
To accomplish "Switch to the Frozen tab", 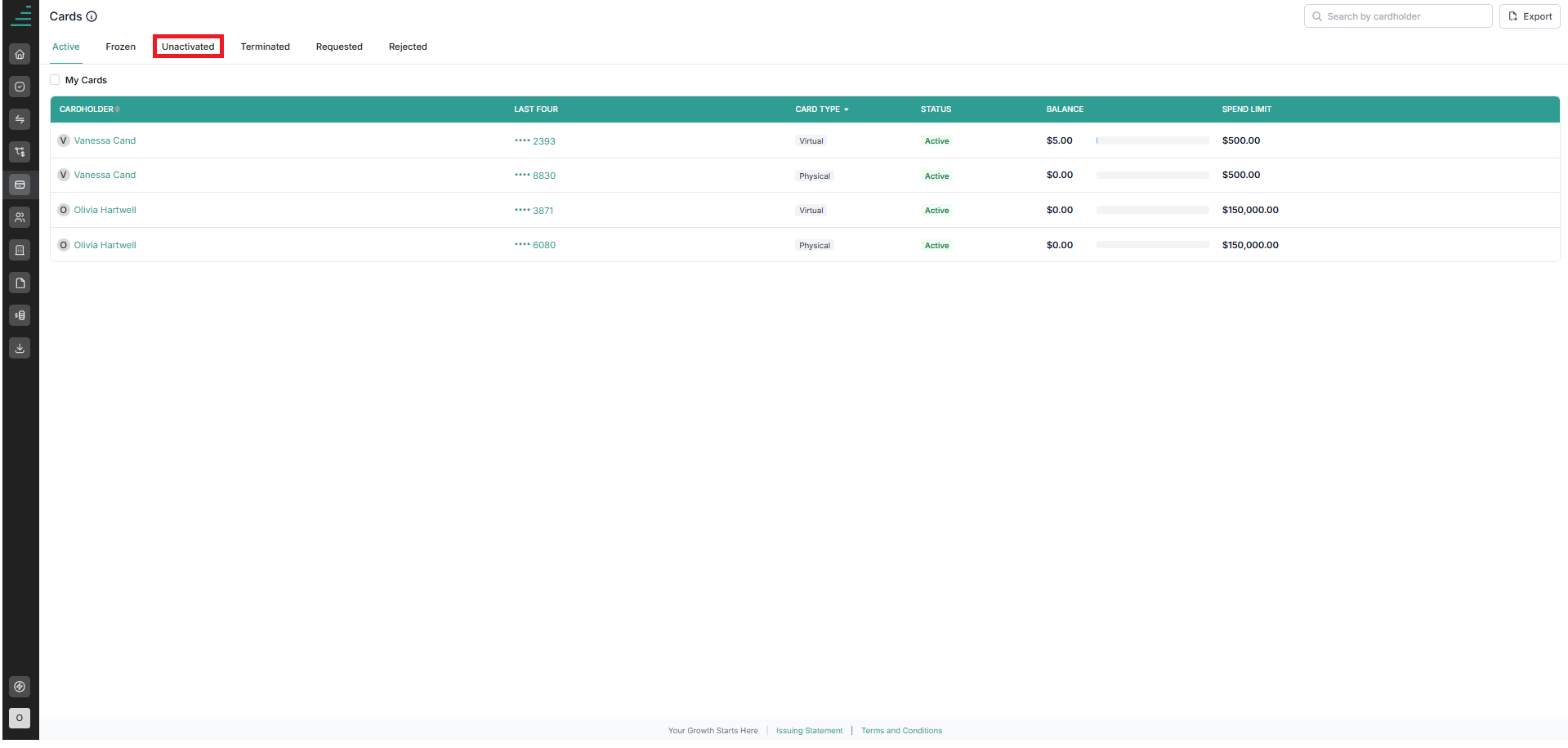I will pyautogui.click(x=120, y=47).
